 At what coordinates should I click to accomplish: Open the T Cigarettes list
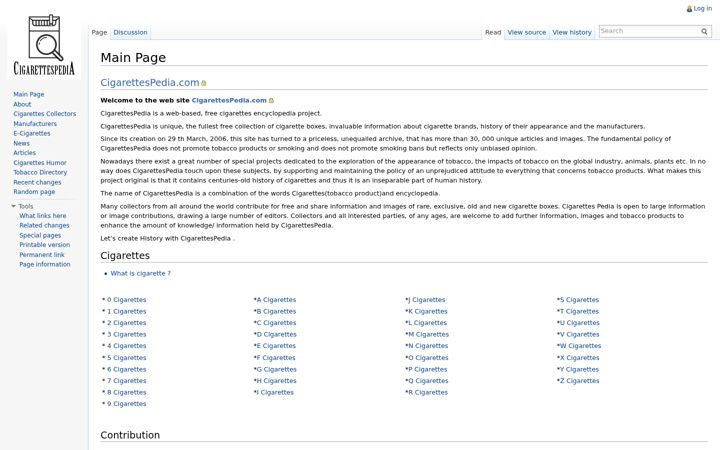579,311
